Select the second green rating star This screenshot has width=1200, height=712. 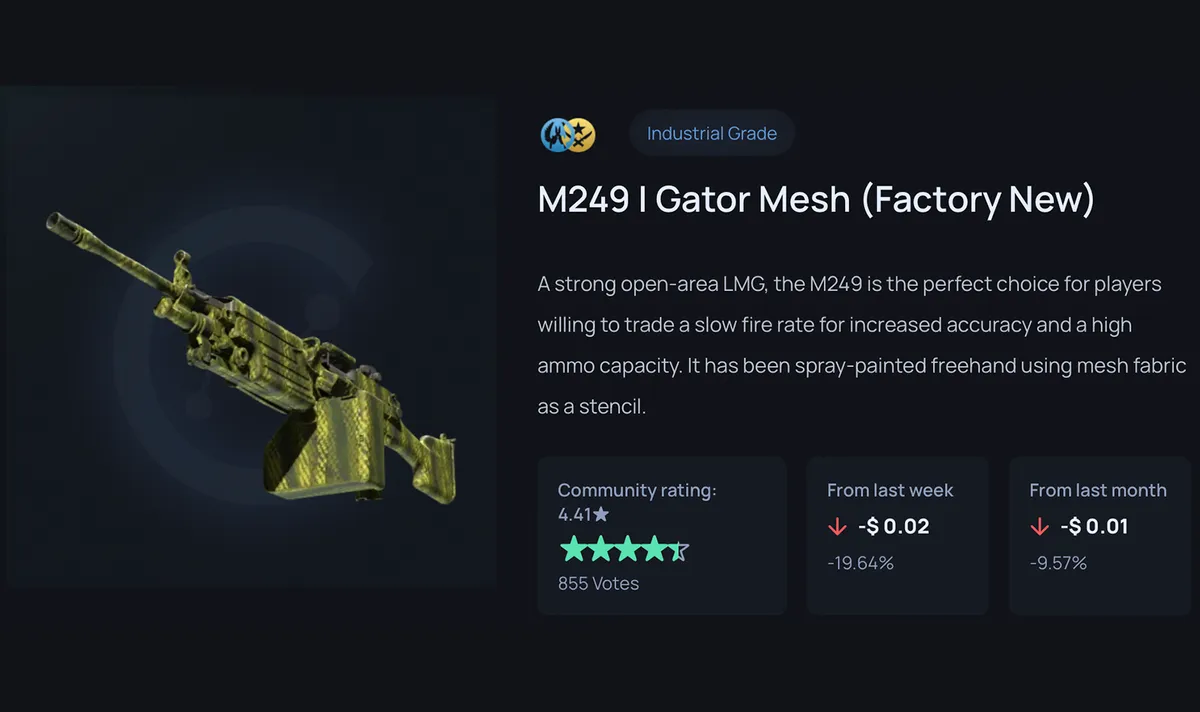tap(598, 549)
